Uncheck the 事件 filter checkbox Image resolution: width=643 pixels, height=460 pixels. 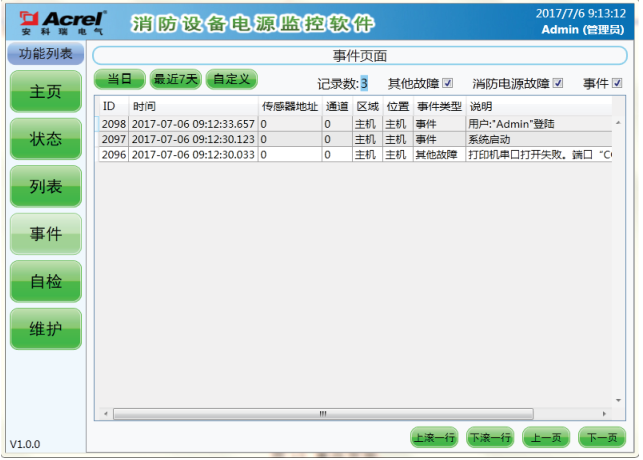coord(617,83)
